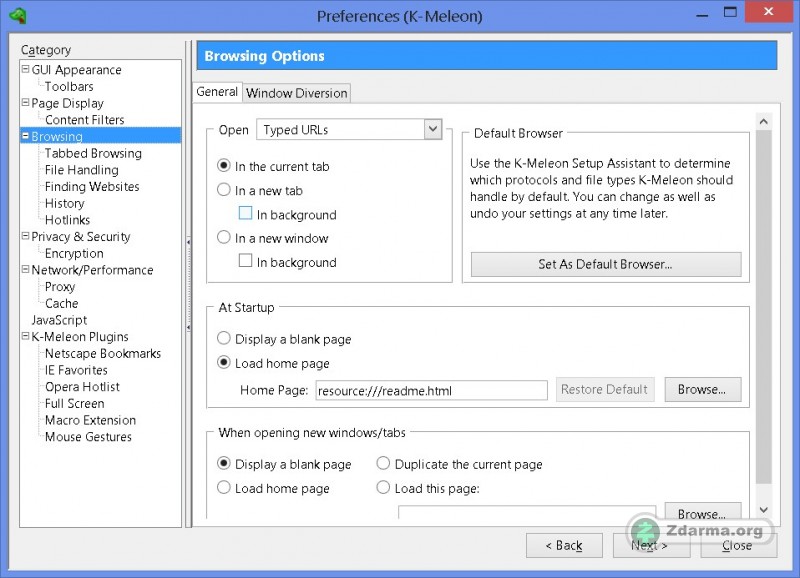Close the Preferences window with X
Viewport: 800px width, 578px height.
click(x=768, y=12)
